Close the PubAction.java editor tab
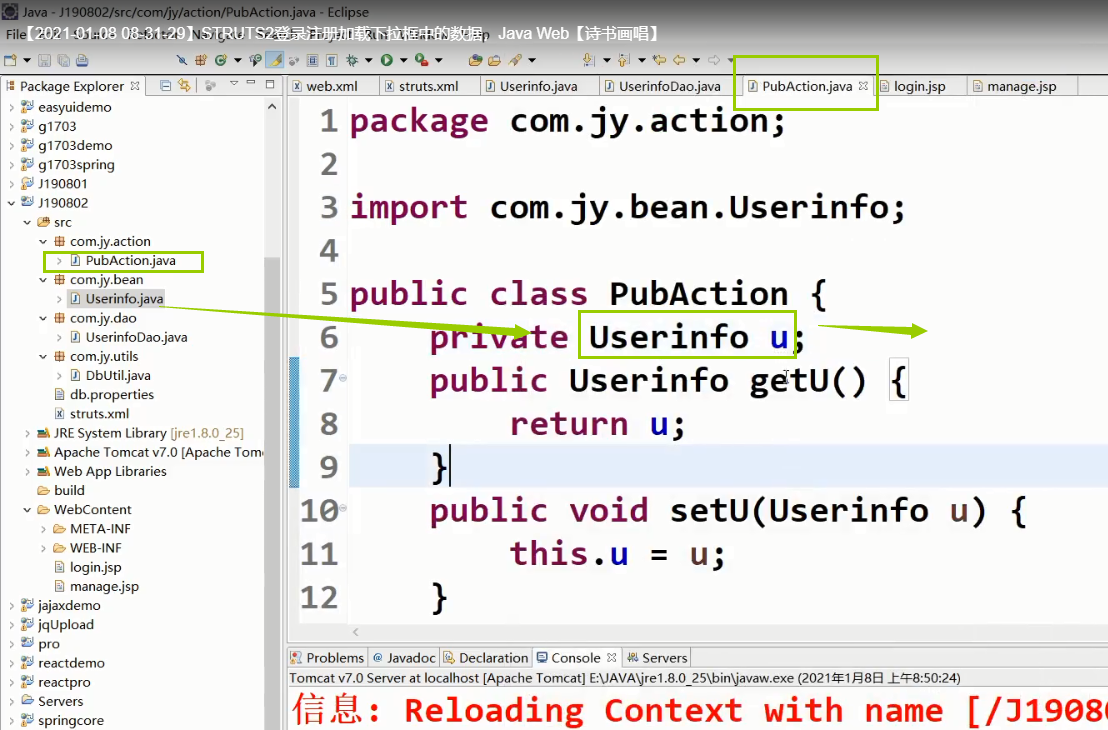The image size is (1108, 730). (x=864, y=86)
